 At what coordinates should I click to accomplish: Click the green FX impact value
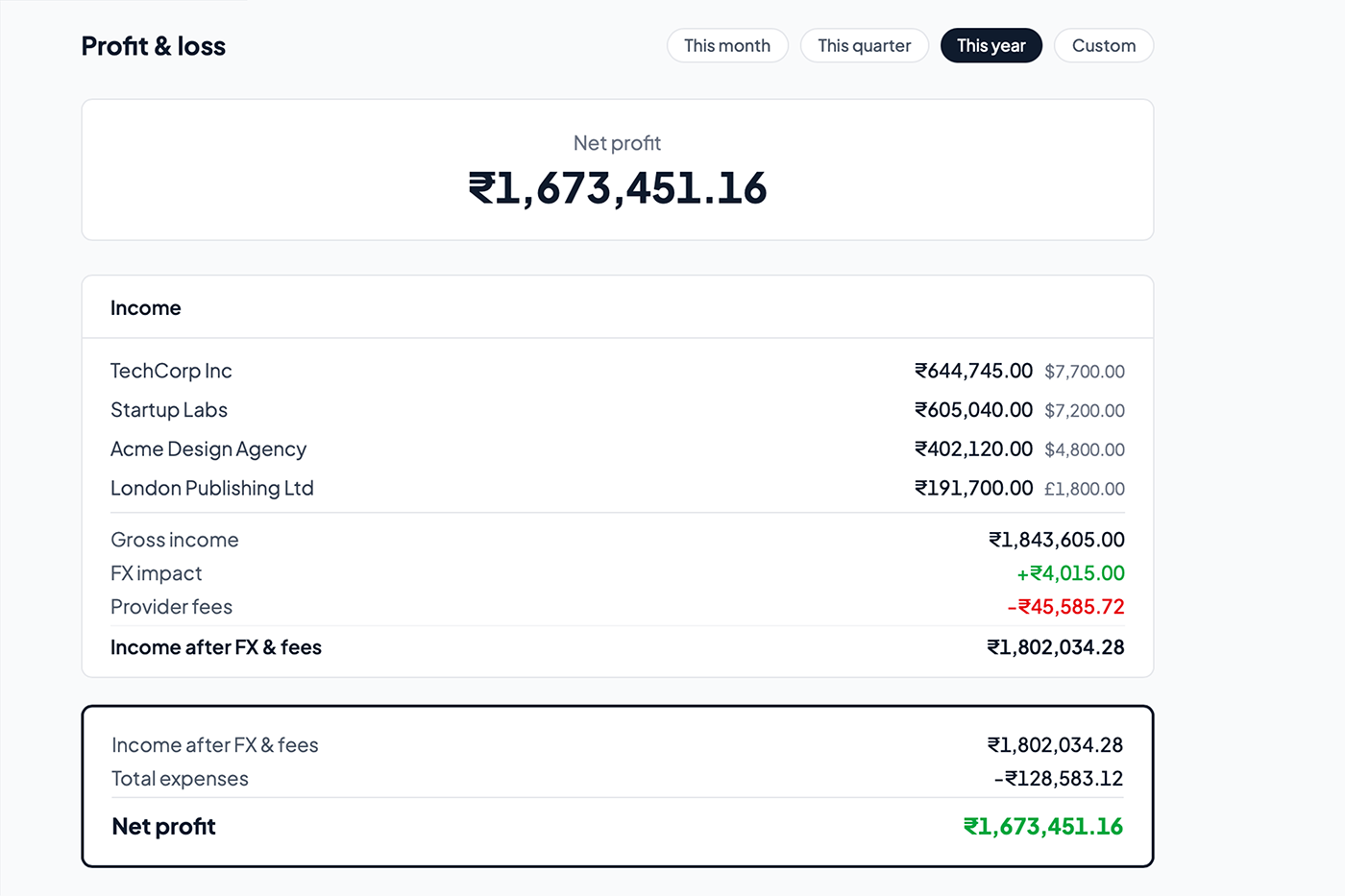tap(1070, 573)
